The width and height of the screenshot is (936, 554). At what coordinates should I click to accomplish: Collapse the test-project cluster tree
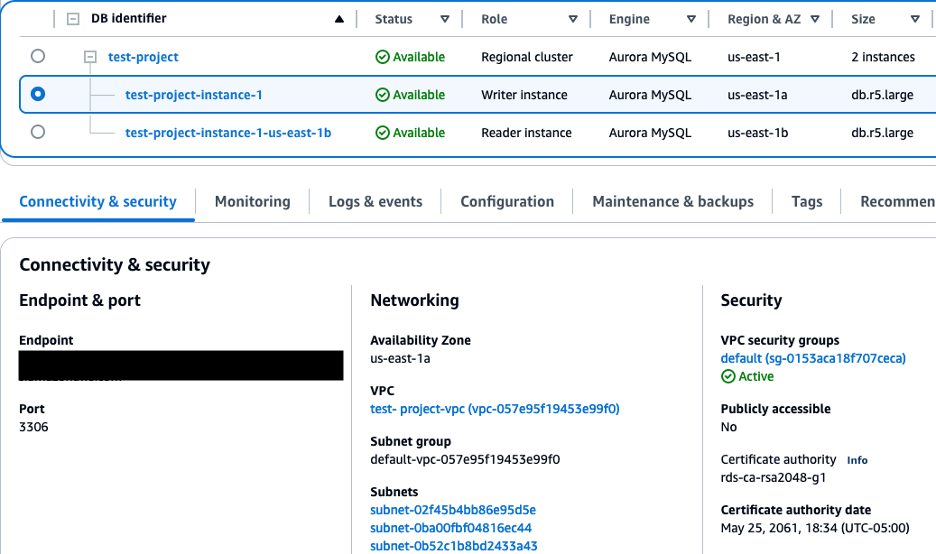click(x=90, y=57)
